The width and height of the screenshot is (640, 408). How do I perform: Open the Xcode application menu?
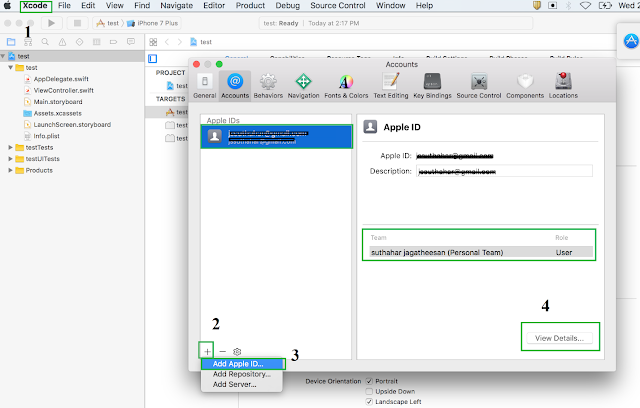point(35,6)
